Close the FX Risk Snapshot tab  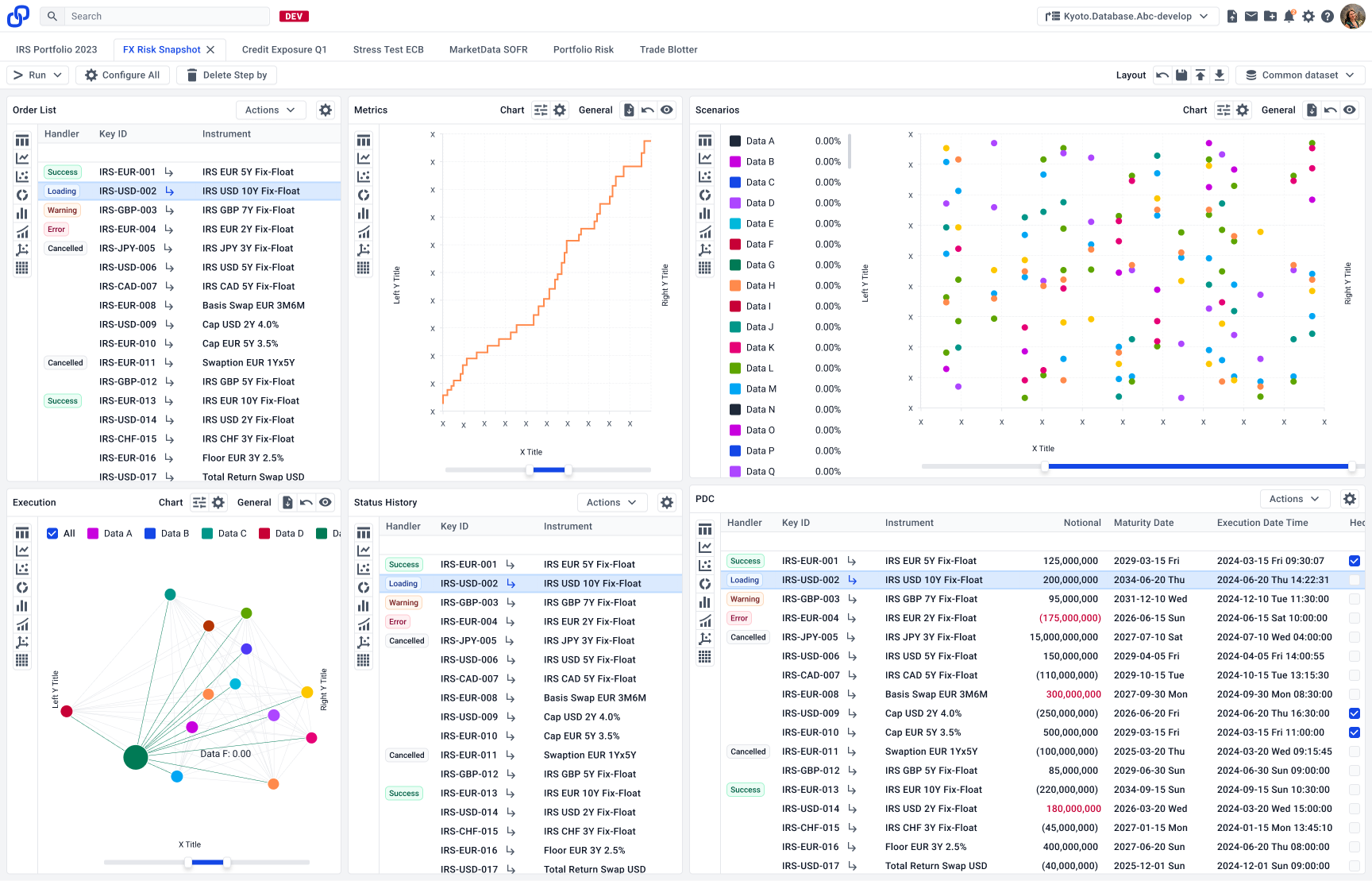coord(210,49)
